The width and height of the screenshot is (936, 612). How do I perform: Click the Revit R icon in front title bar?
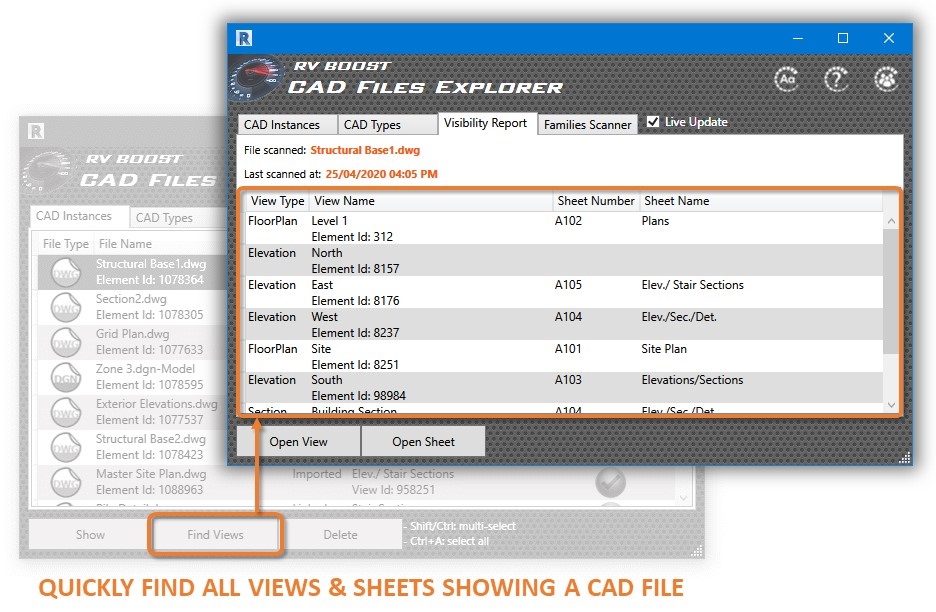(244, 38)
